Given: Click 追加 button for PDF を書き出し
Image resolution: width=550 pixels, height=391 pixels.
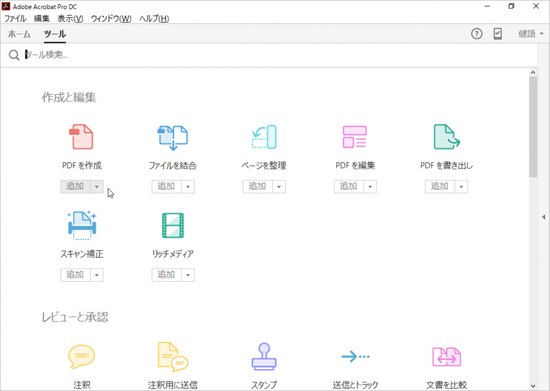Looking at the screenshot, I should point(440,187).
